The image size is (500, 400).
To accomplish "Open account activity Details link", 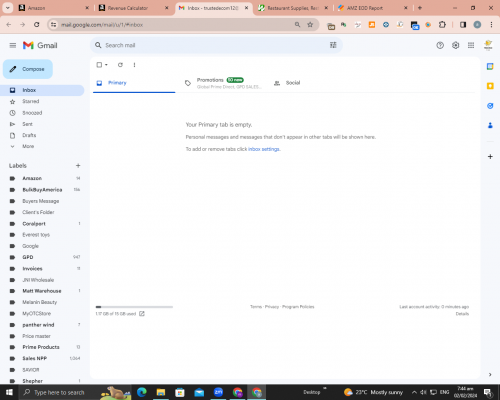I will pos(462,314).
